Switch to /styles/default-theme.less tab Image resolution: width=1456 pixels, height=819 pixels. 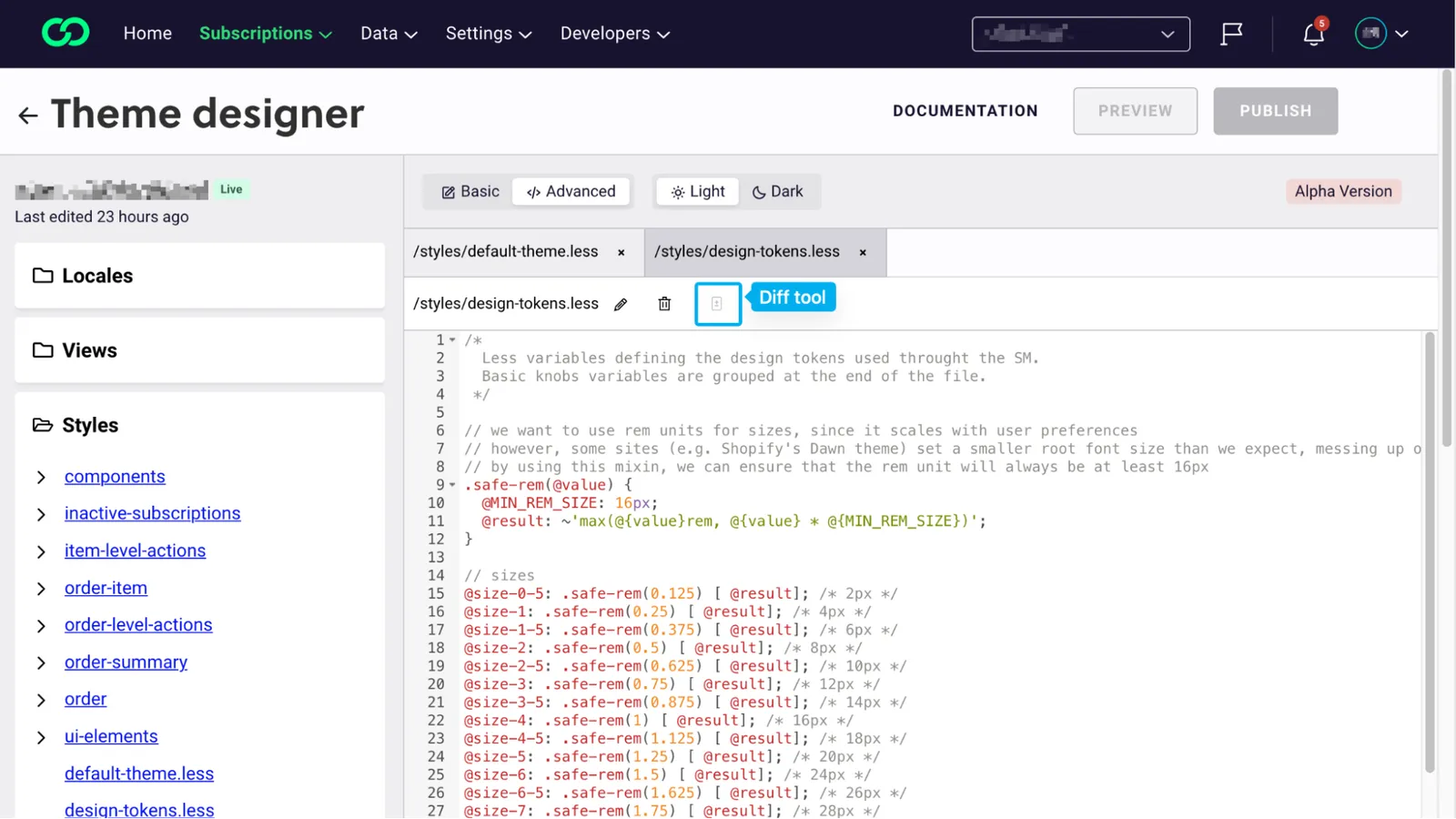506,252
